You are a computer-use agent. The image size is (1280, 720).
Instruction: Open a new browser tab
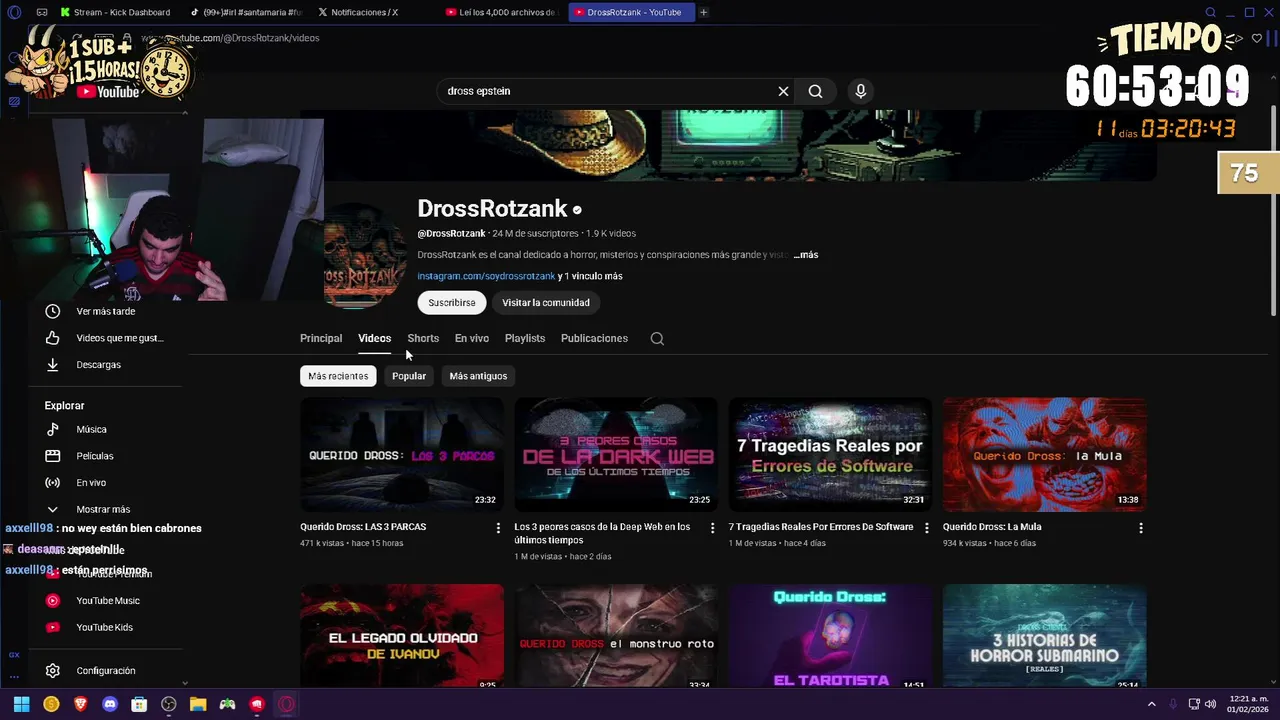click(x=704, y=12)
